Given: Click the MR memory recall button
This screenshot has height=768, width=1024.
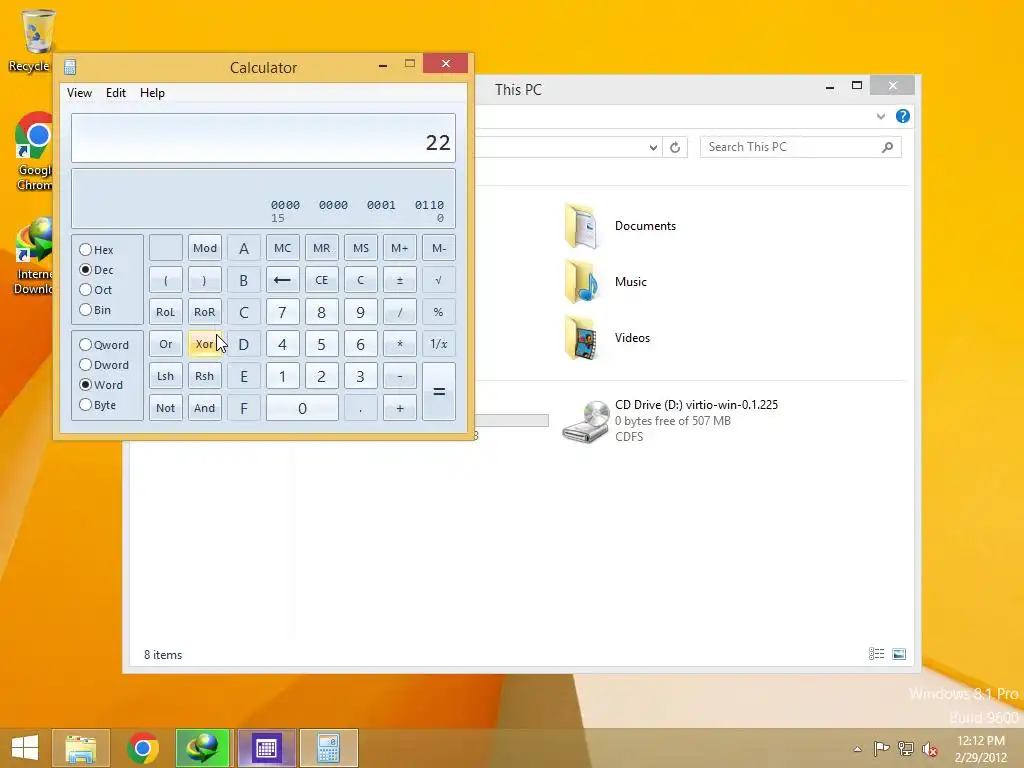Looking at the screenshot, I should (321, 248).
